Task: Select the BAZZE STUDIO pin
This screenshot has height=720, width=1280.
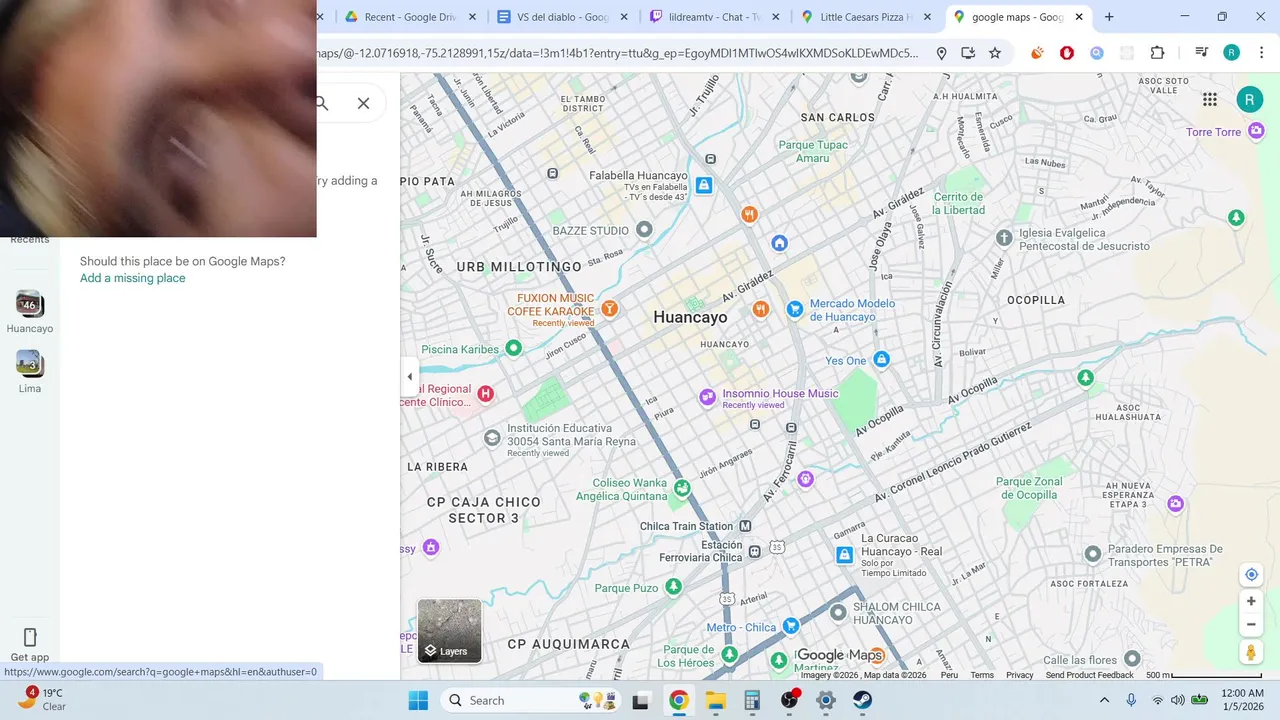Action: tap(644, 230)
